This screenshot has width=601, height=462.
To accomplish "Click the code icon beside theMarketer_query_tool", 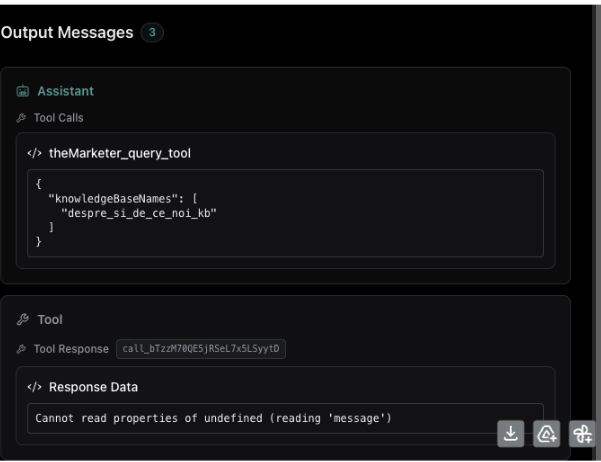I will point(36,153).
